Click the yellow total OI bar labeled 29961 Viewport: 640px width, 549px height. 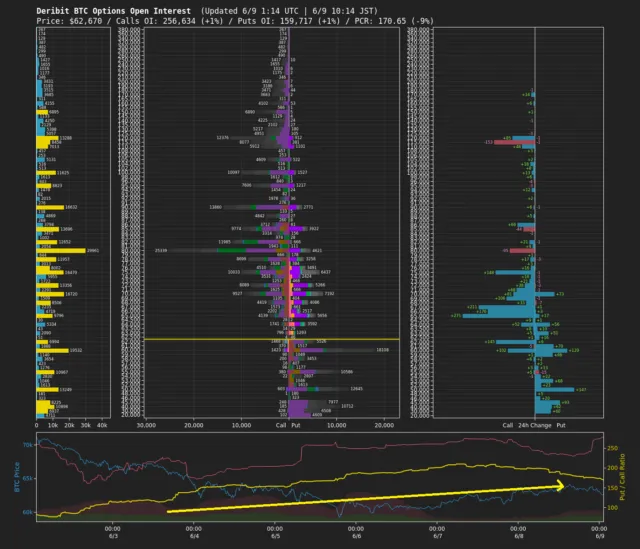point(61,251)
